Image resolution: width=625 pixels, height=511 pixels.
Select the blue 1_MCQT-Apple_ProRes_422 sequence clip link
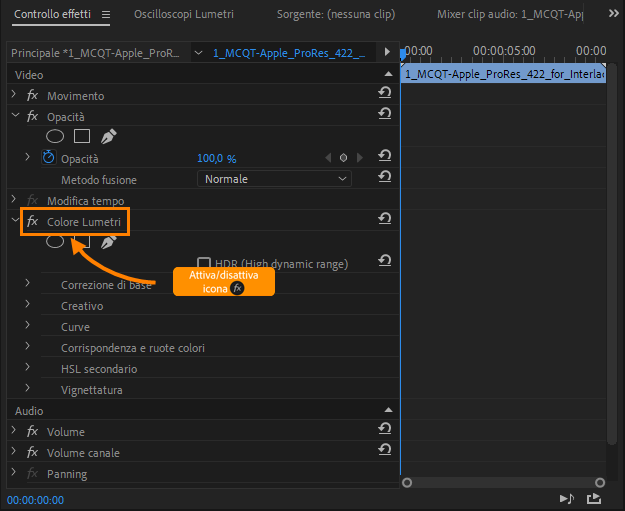point(289,53)
